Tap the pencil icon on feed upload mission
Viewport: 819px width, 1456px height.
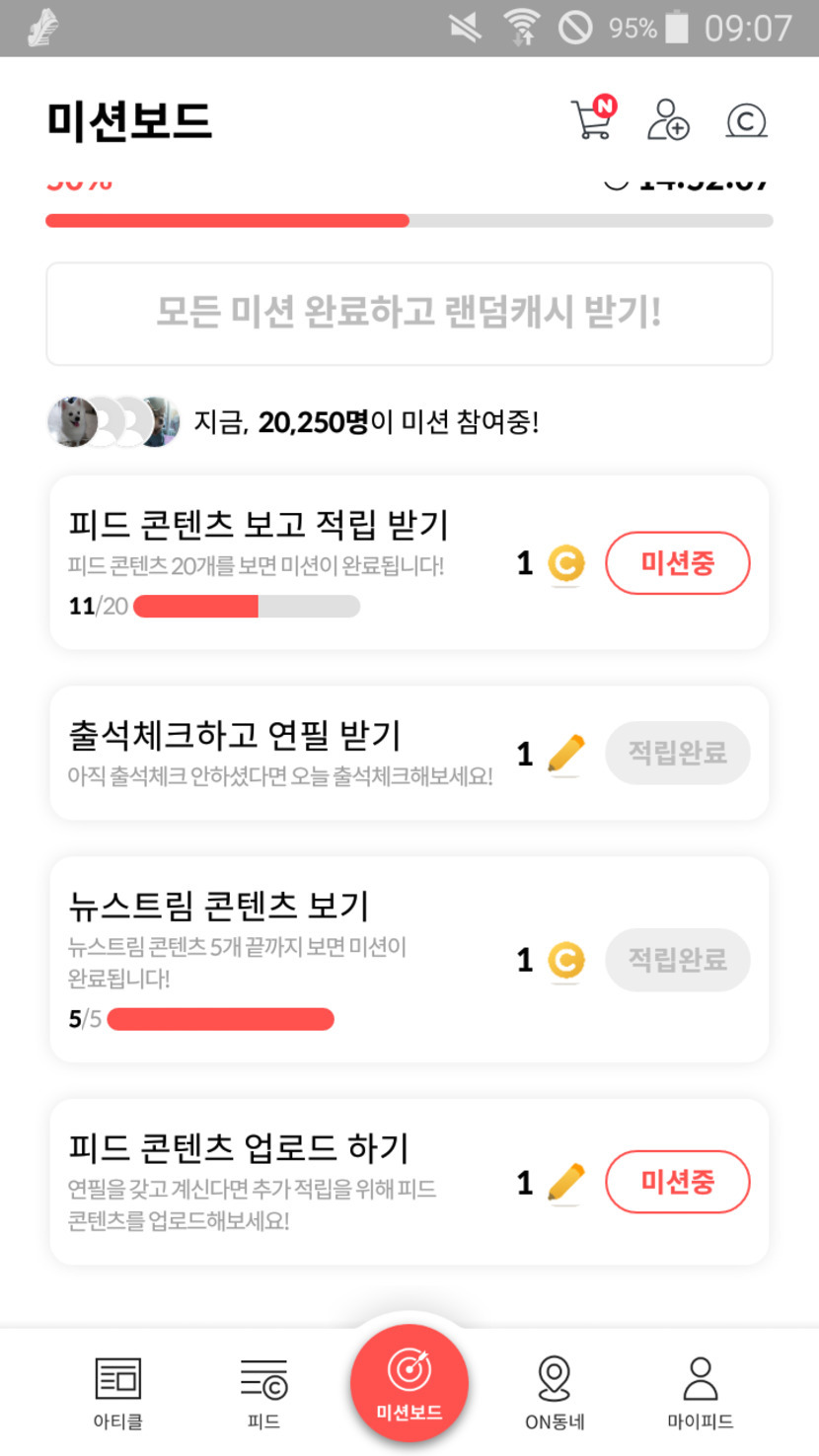click(565, 1182)
